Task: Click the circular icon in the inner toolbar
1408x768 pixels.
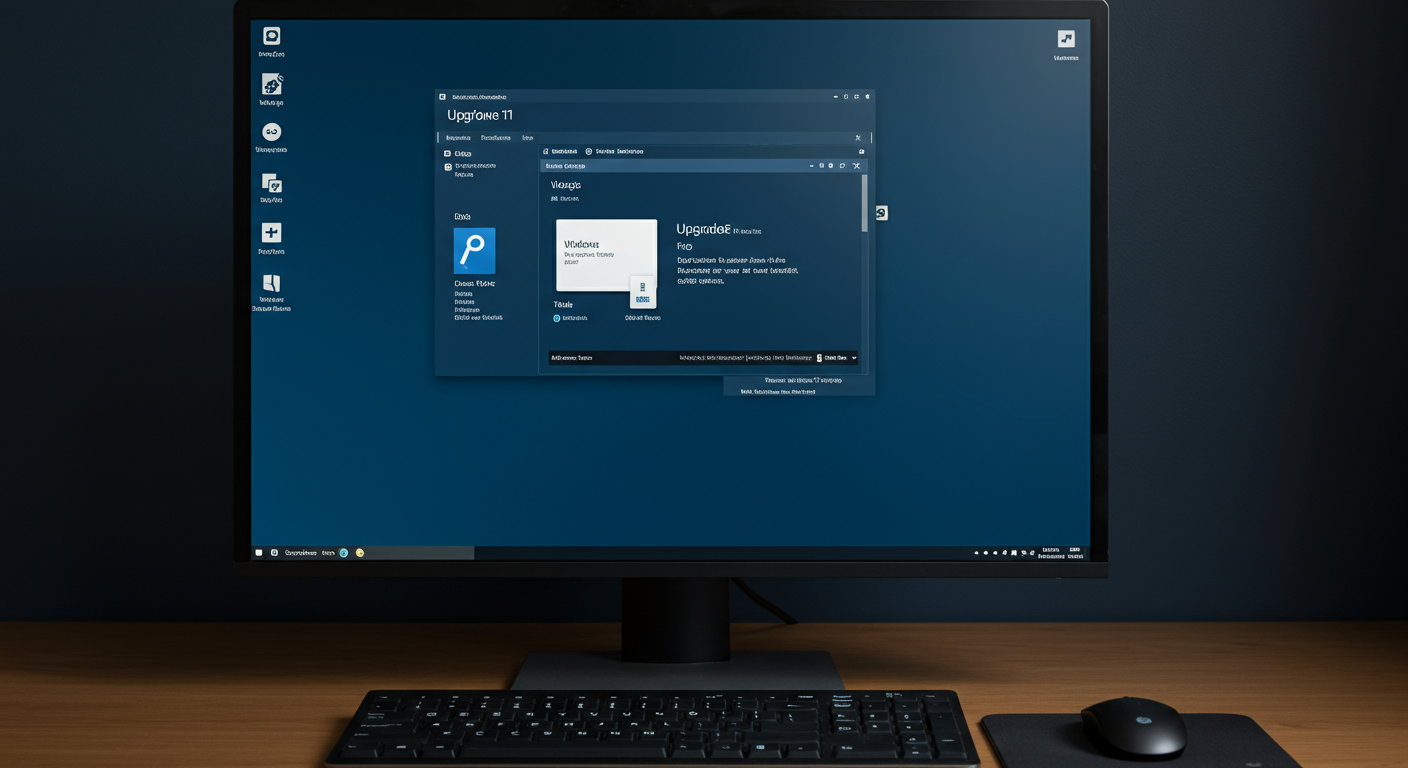Action: [589, 152]
